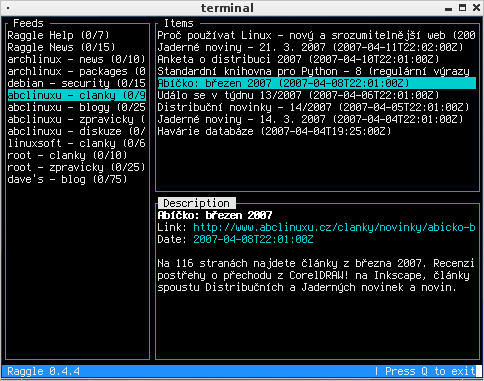Viewport: 484px width, 381px height.
Task: Open the archlinux - packages feed
Action: 76,71
